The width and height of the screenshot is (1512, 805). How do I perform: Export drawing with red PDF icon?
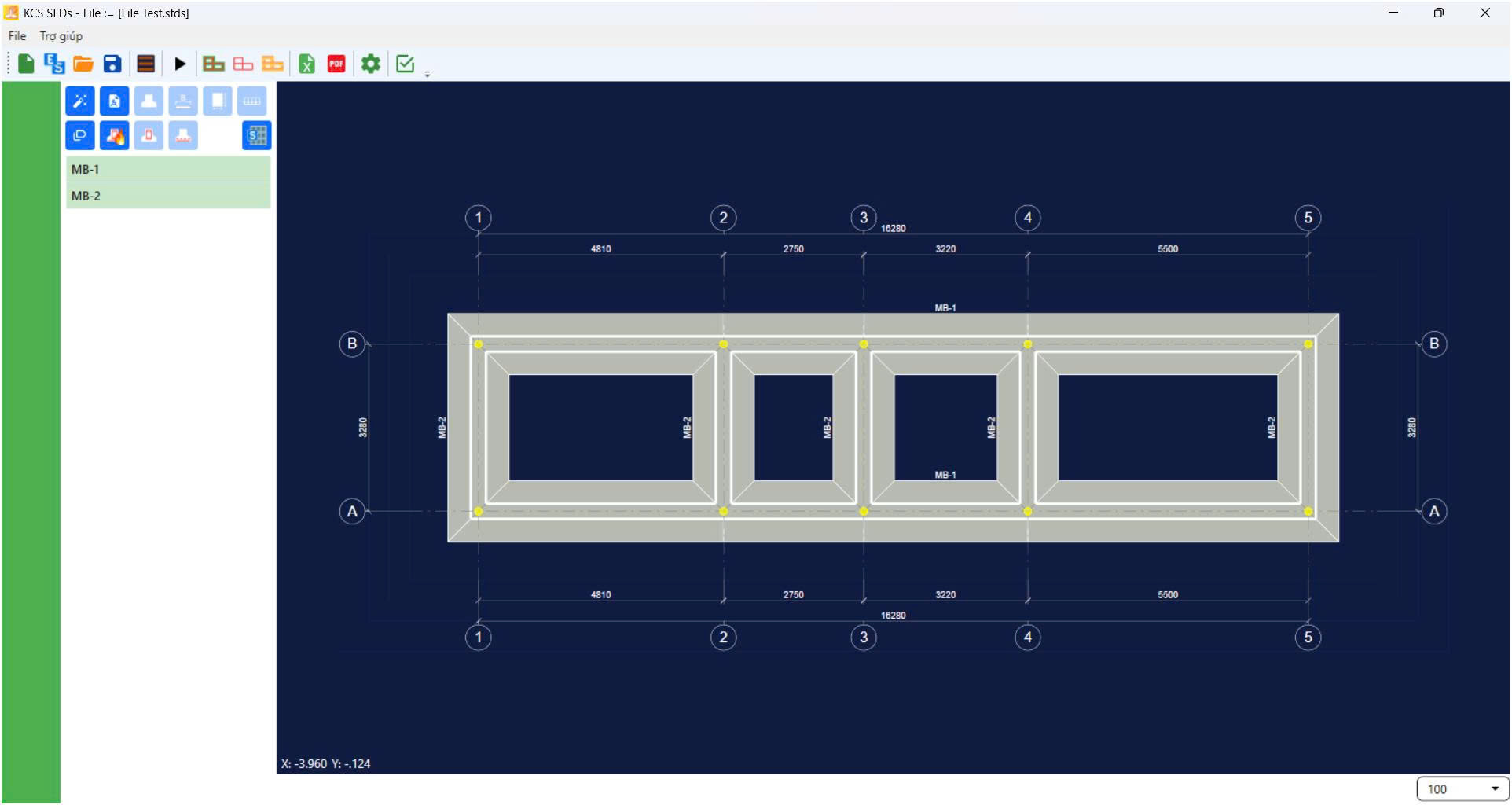[336, 64]
